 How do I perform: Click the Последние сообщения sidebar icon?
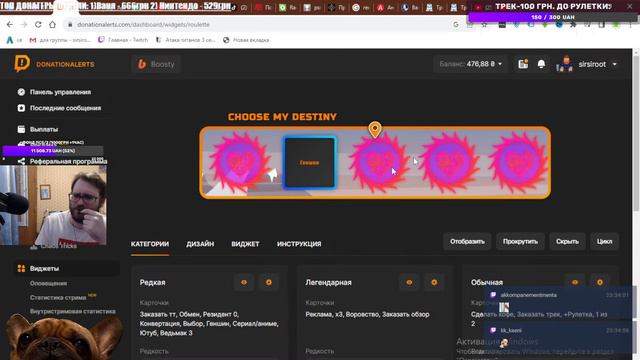click(x=21, y=108)
